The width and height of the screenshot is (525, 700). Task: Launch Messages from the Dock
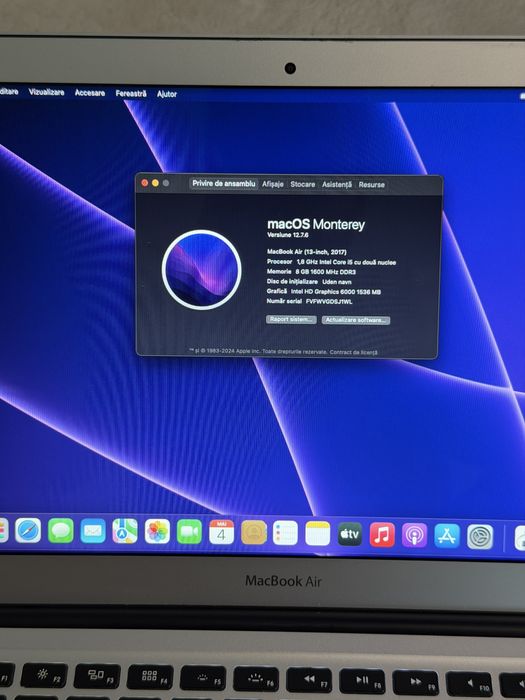coord(61,531)
